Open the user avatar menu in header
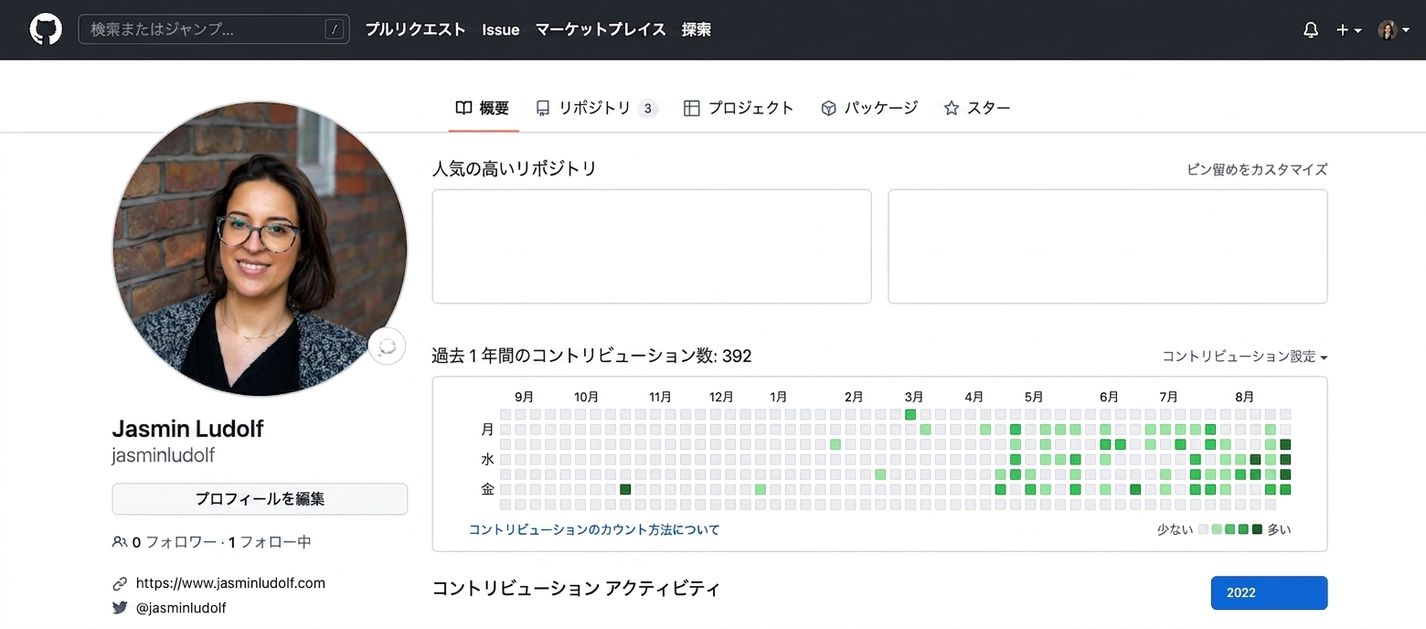Image resolution: width=1426 pixels, height=629 pixels. pos(1394,30)
